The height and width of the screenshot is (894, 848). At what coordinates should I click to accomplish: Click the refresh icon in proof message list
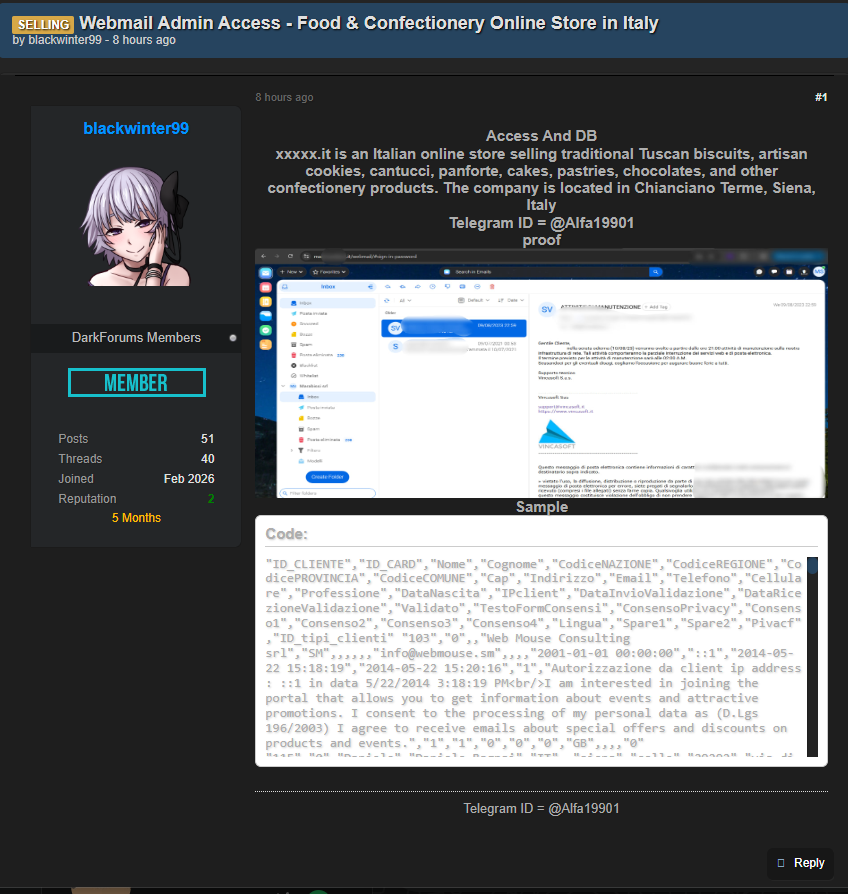pos(387,300)
